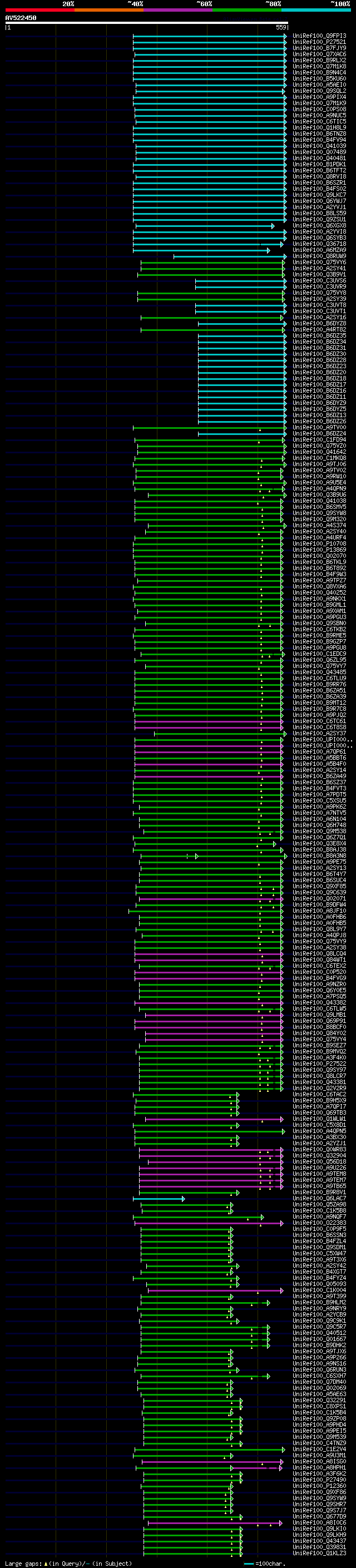The width and height of the screenshot is (356, 1568).
Task: Click the purple ~60% identity legend segment
Action: [x=177, y=11]
